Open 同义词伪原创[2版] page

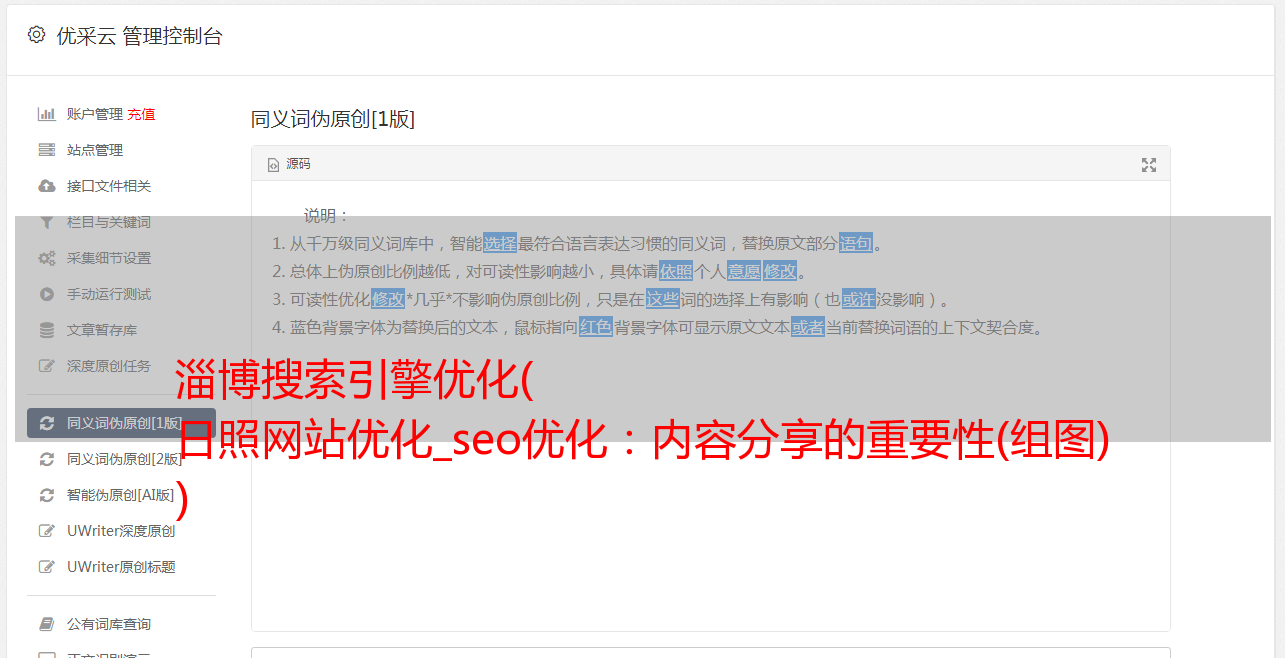point(125,459)
